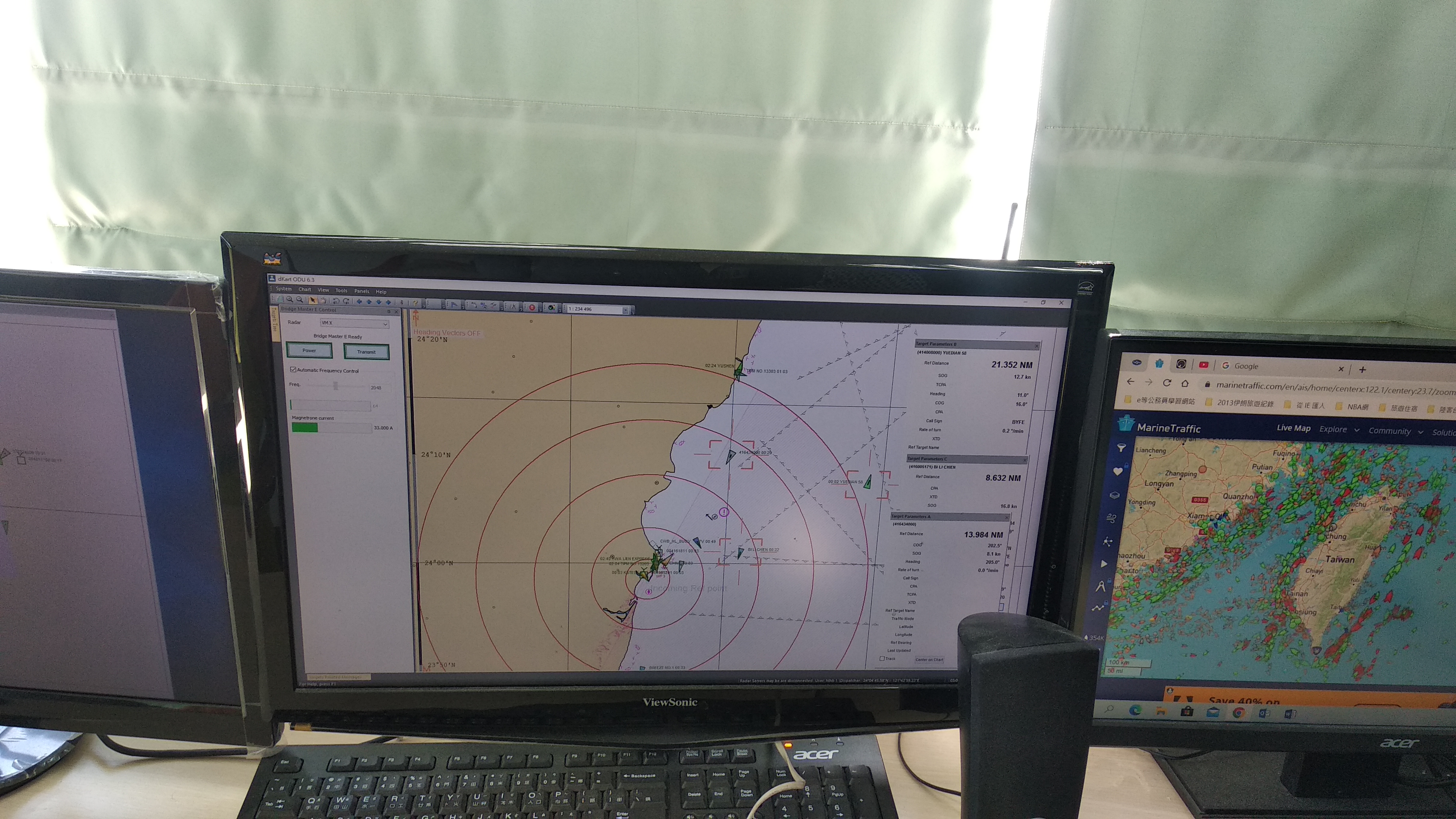This screenshot has width=1456, height=819.
Task: Click the Freq. slider handle
Action: (x=335, y=385)
